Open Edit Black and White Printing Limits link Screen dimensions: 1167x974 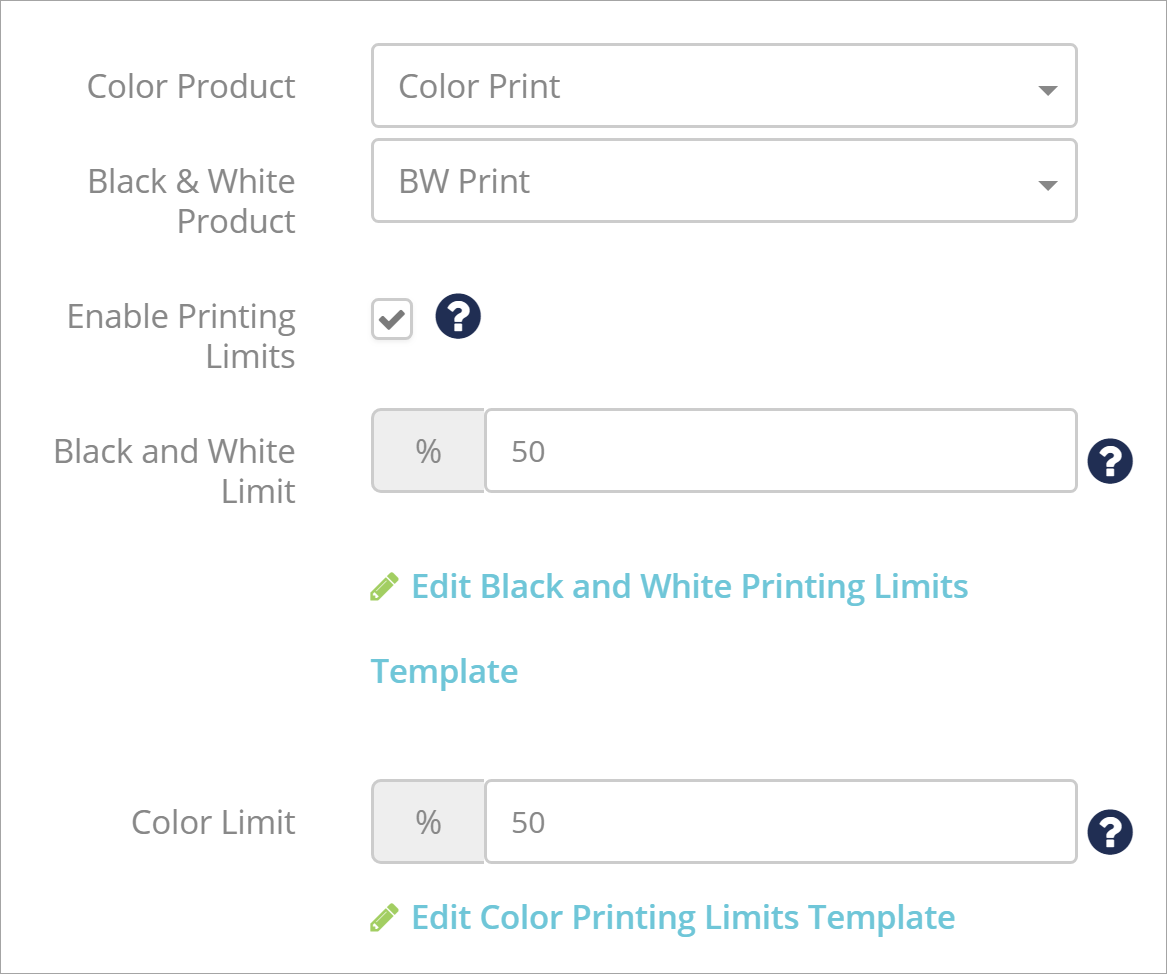[689, 587]
